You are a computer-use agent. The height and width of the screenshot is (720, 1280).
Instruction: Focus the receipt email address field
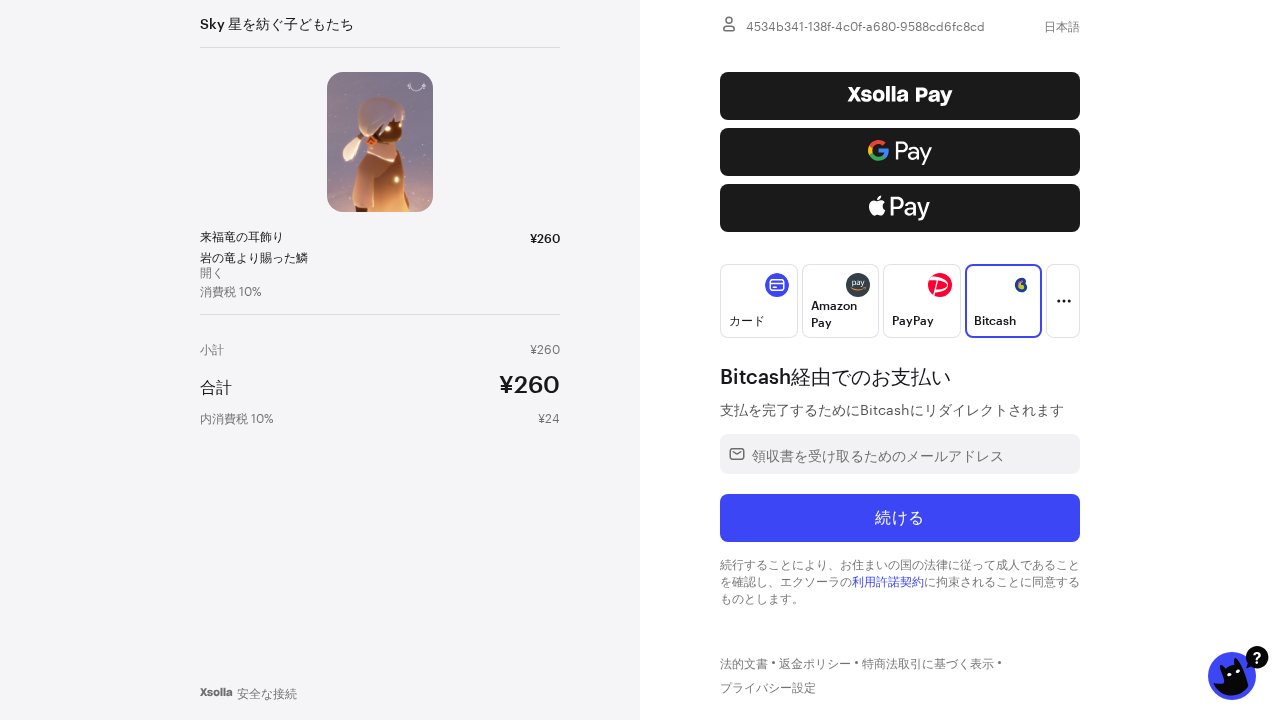900,454
